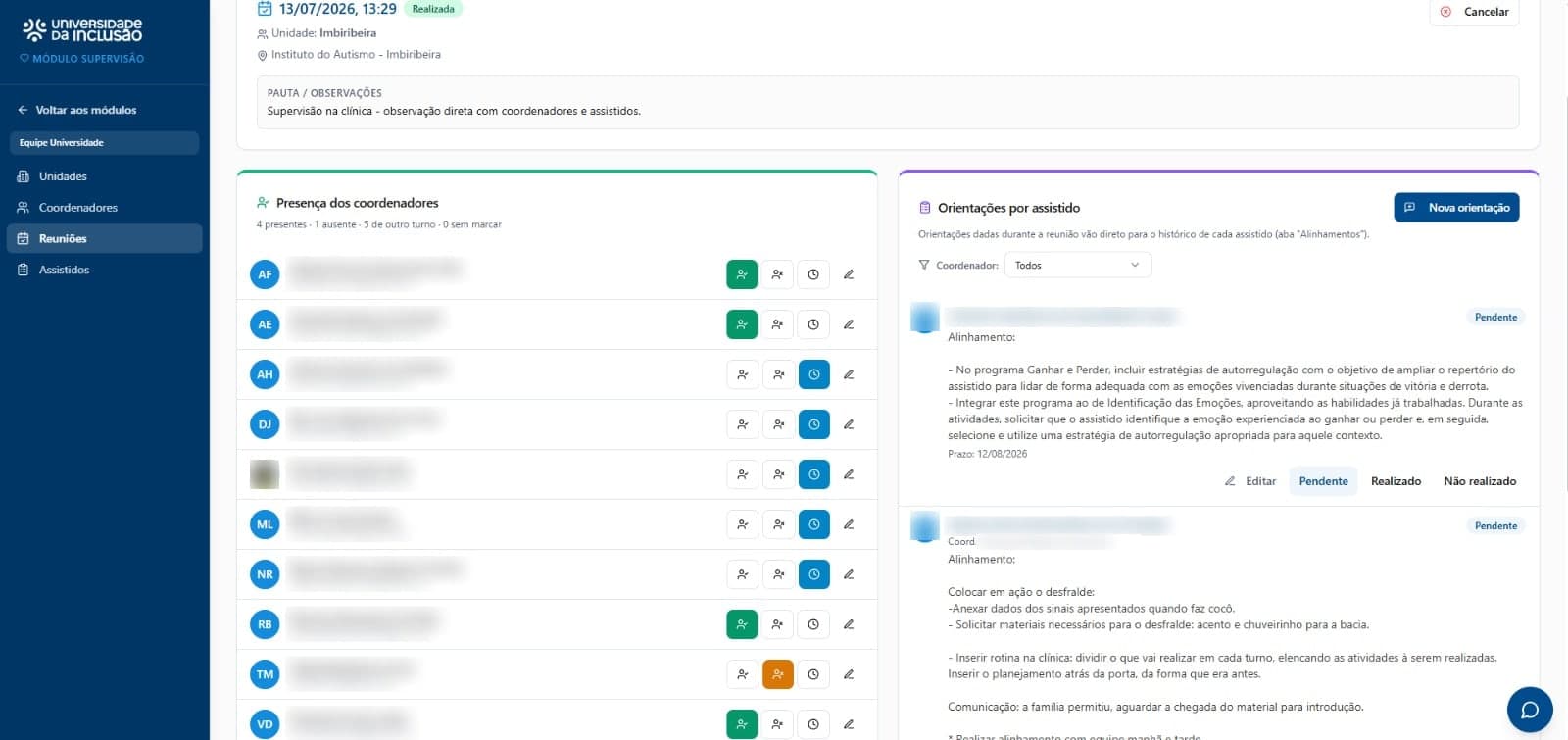Click clock icon in AE row
Screen dimensions: 1568x740
813,324
